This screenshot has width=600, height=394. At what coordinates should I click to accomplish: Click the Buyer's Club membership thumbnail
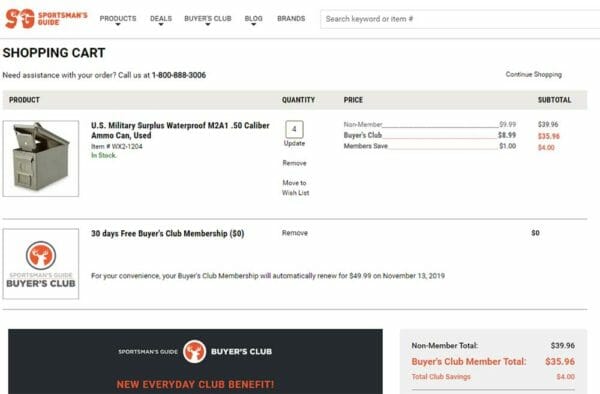coord(41,264)
